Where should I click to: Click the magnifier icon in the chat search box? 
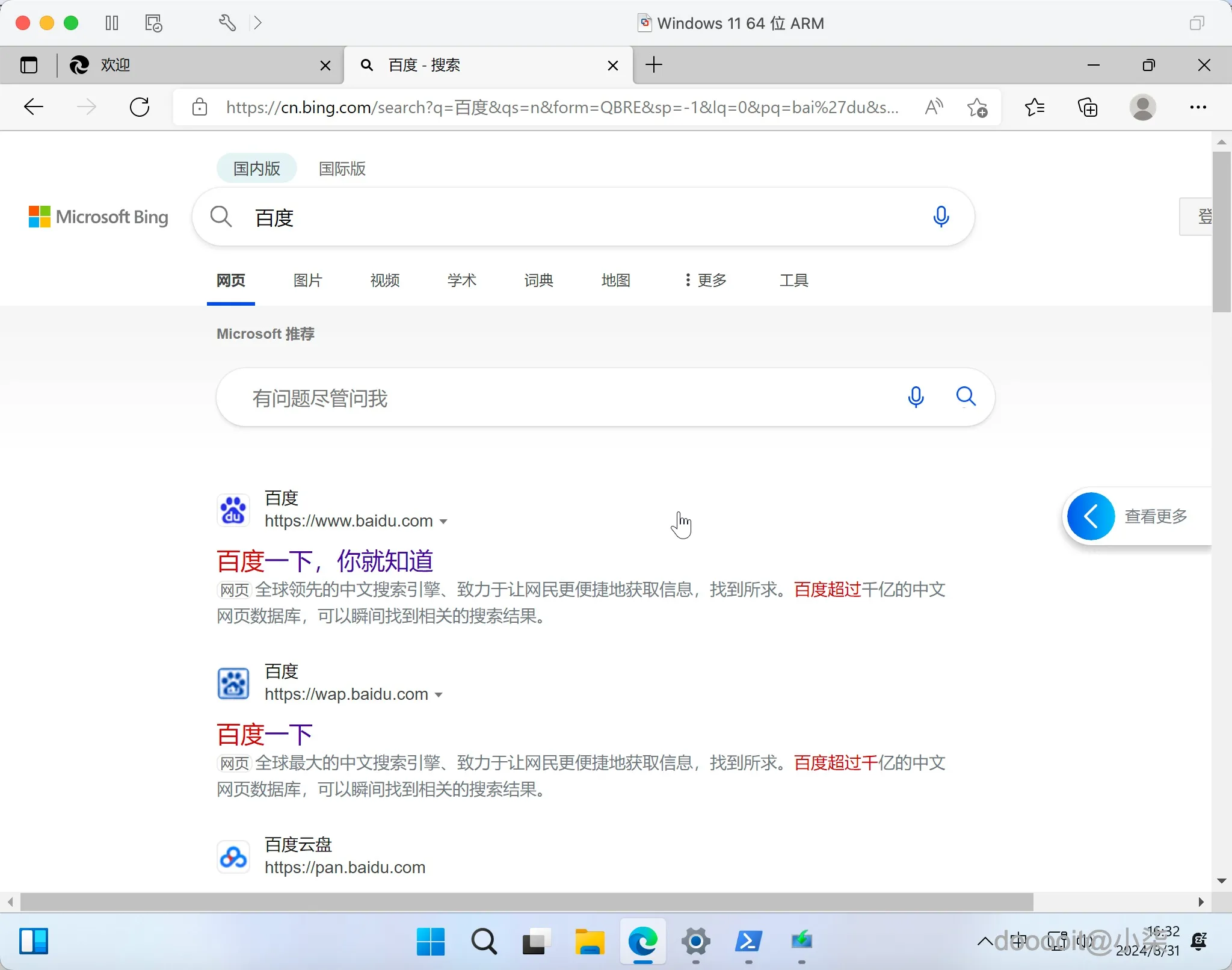point(966,397)
